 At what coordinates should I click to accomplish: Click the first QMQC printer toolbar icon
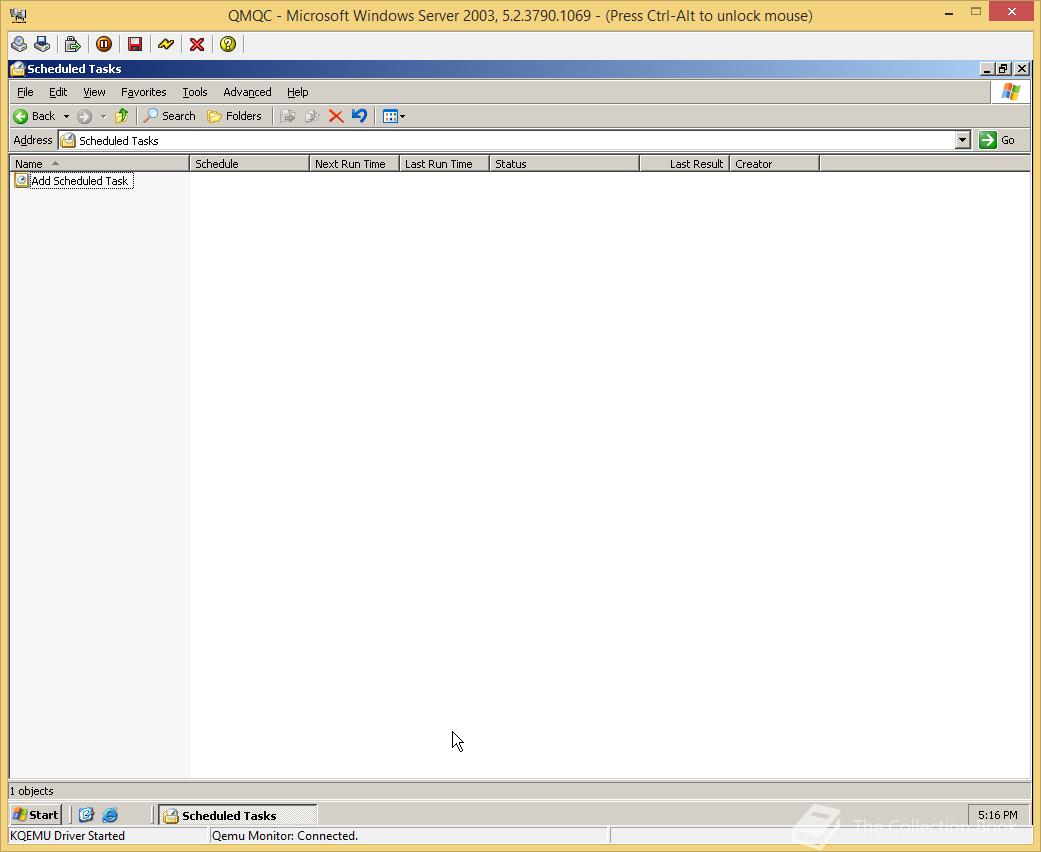(x=19, y=44)
